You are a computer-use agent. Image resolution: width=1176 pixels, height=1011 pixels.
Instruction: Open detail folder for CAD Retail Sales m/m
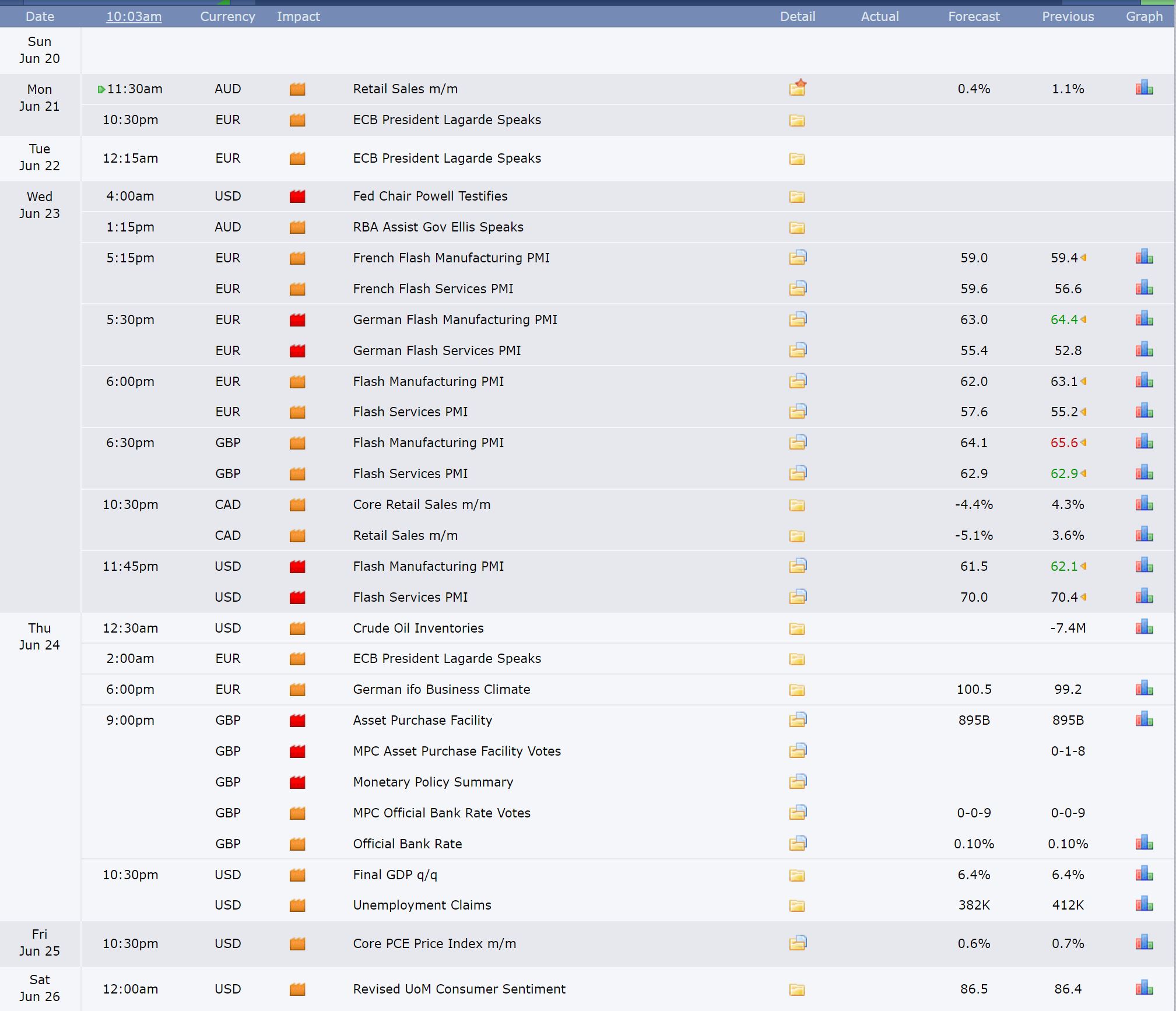(797, 536)
